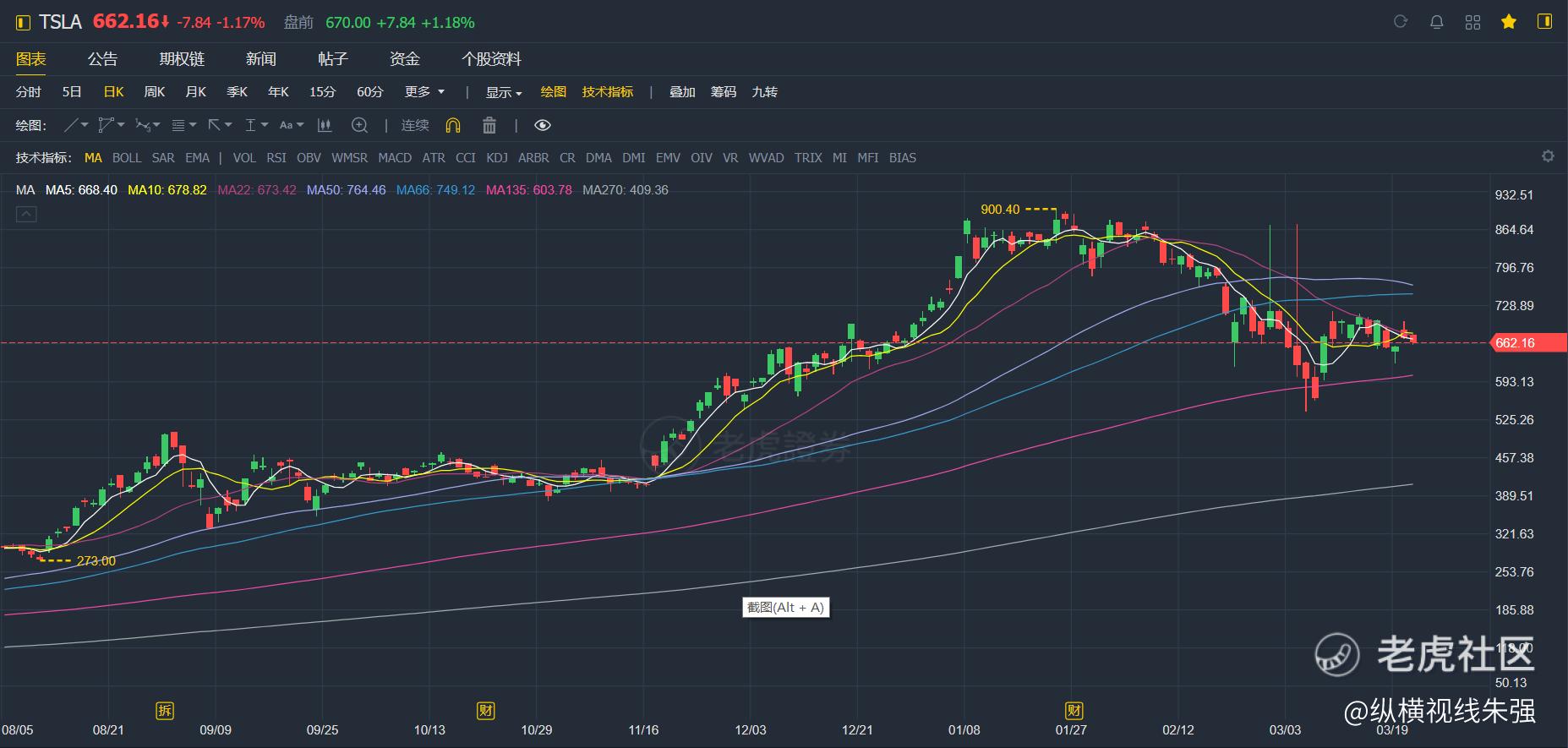Select the 60分 period

(369, 92)
